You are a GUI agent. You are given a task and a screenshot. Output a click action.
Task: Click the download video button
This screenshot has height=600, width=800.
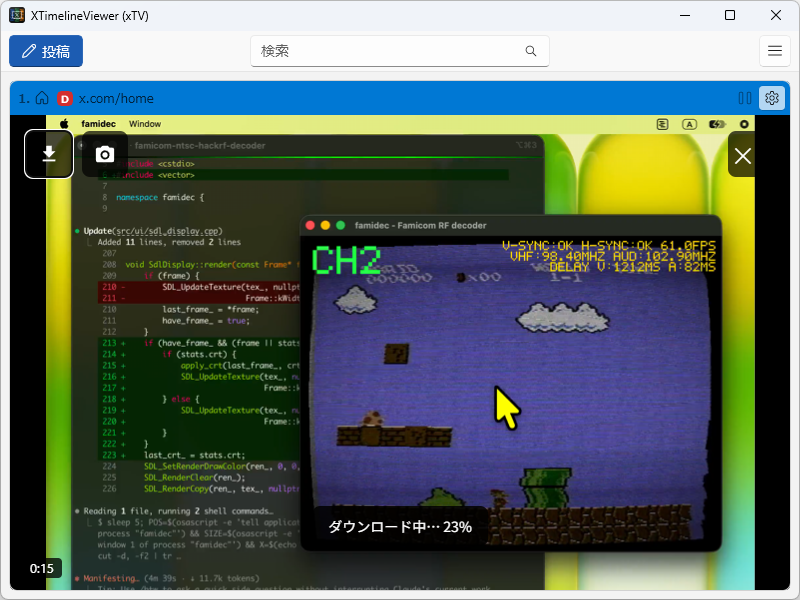(49, 154)
